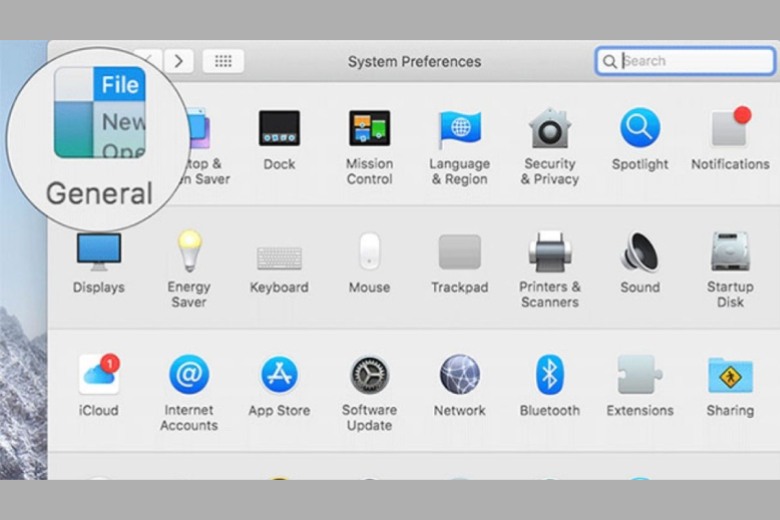Open Network preferences globe
The width and height of the screenshot is (780, 520).
tap(460, 374)
